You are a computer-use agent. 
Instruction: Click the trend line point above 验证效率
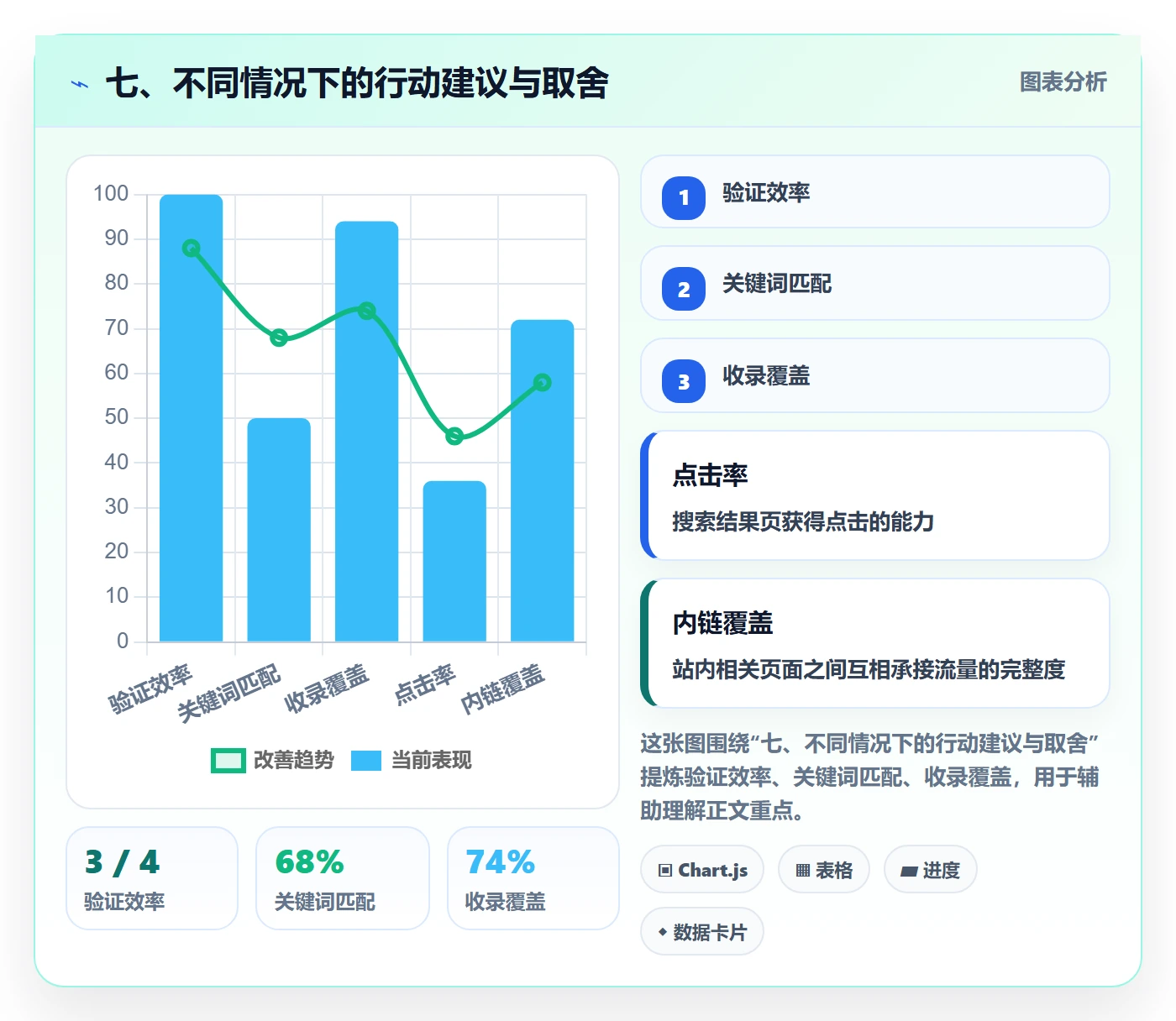pyautogui.click(x=192, y=249)
